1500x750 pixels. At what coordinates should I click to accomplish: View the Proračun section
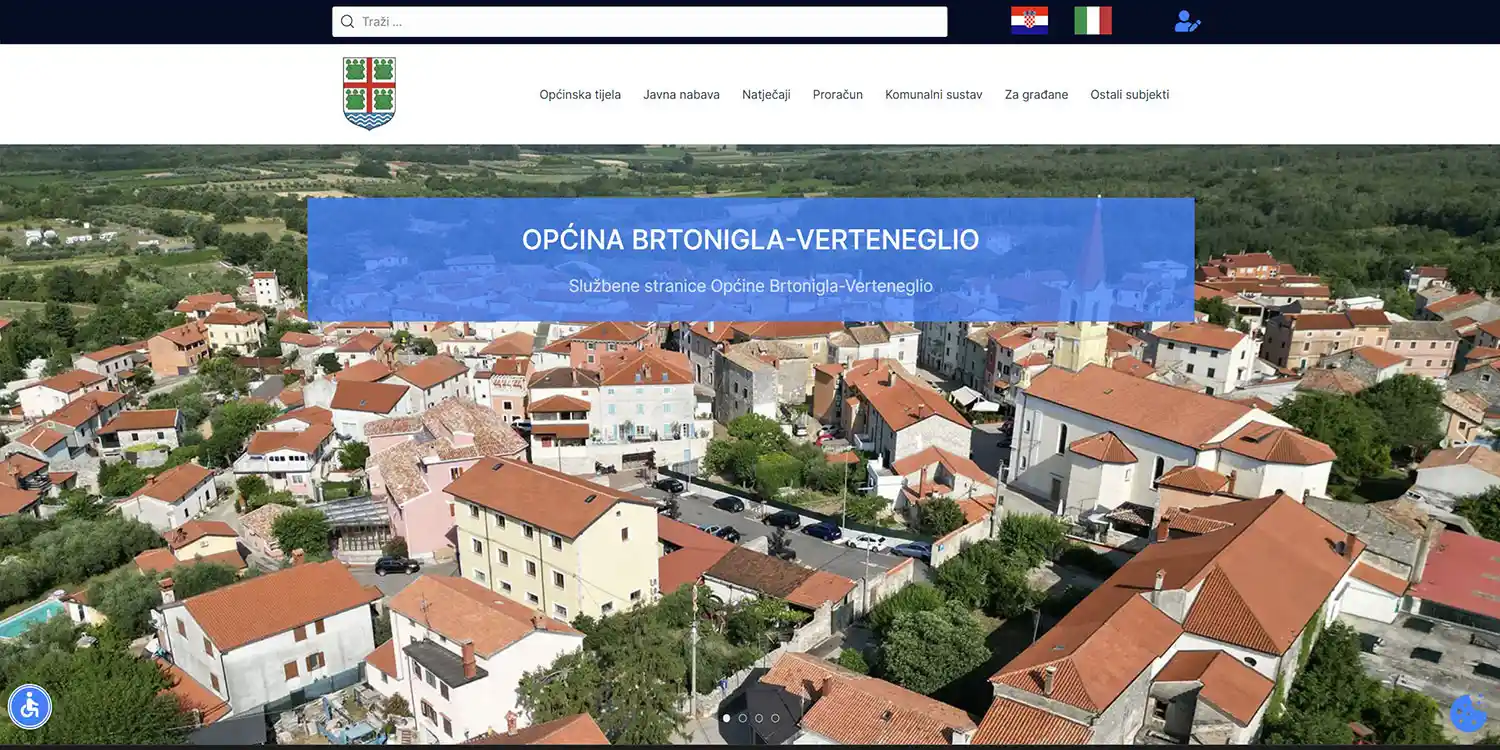(x=837, y=94)
